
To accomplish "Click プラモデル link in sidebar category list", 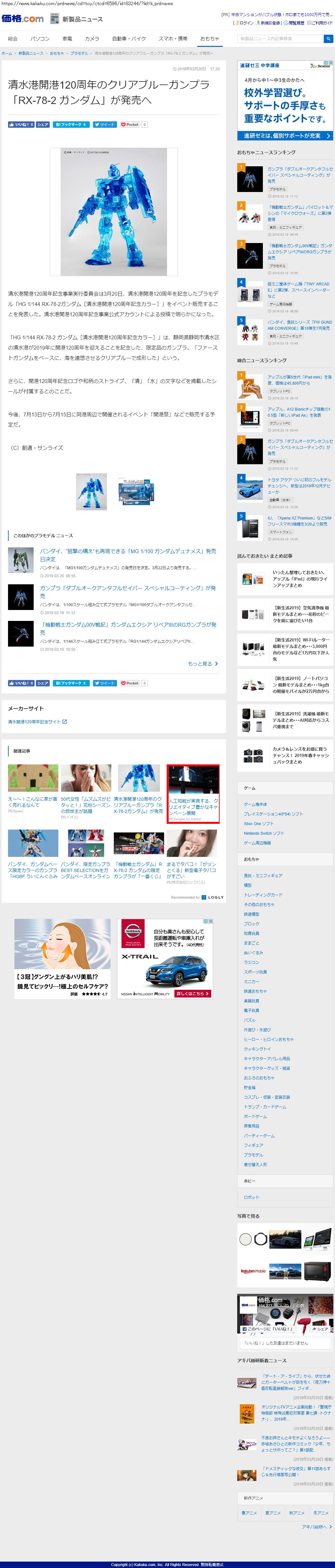I will 254,1155.
